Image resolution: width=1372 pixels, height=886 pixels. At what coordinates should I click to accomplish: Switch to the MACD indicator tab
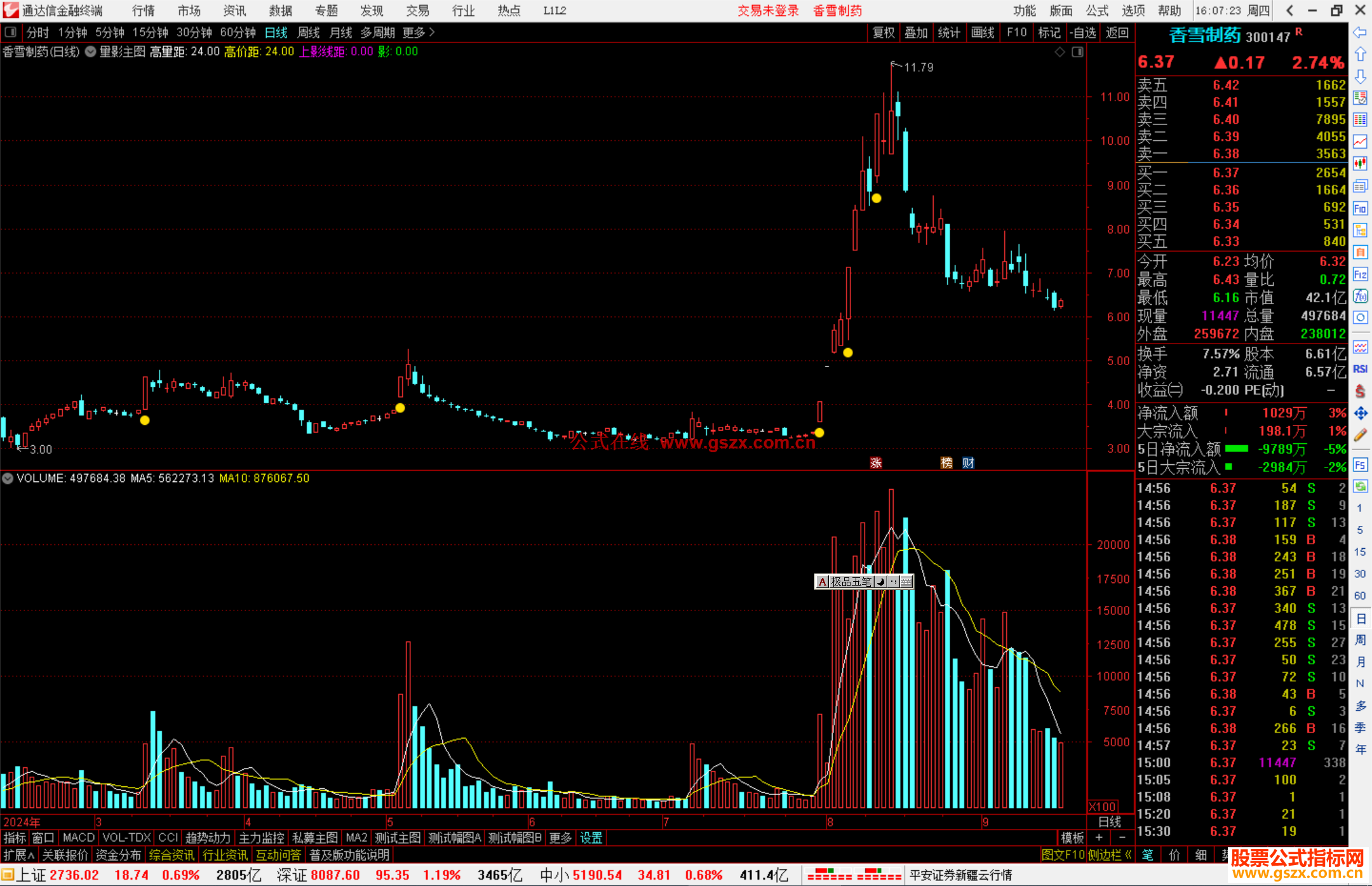click(78, 838)
